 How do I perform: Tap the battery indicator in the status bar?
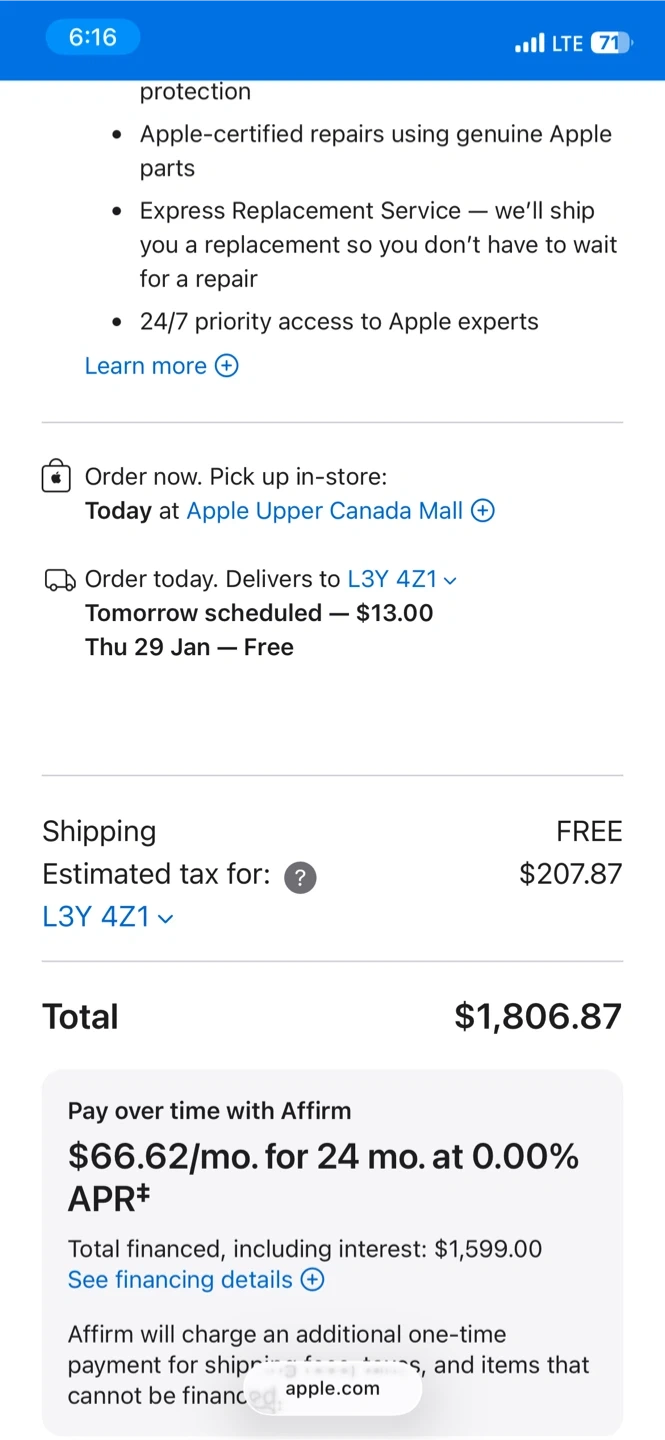click(610, 43)
